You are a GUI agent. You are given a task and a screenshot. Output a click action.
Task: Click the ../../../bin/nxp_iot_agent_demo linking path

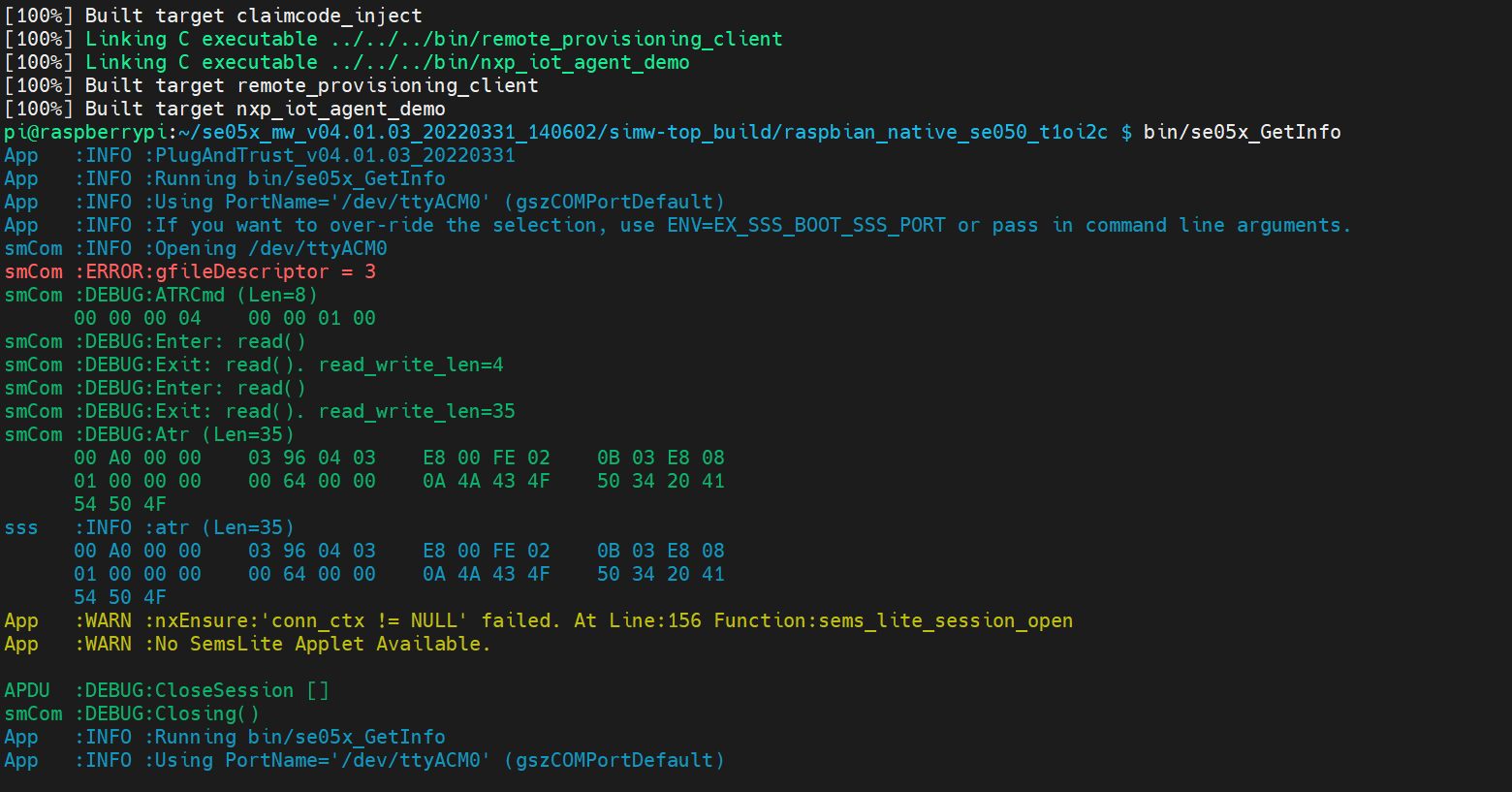(510, 62)
